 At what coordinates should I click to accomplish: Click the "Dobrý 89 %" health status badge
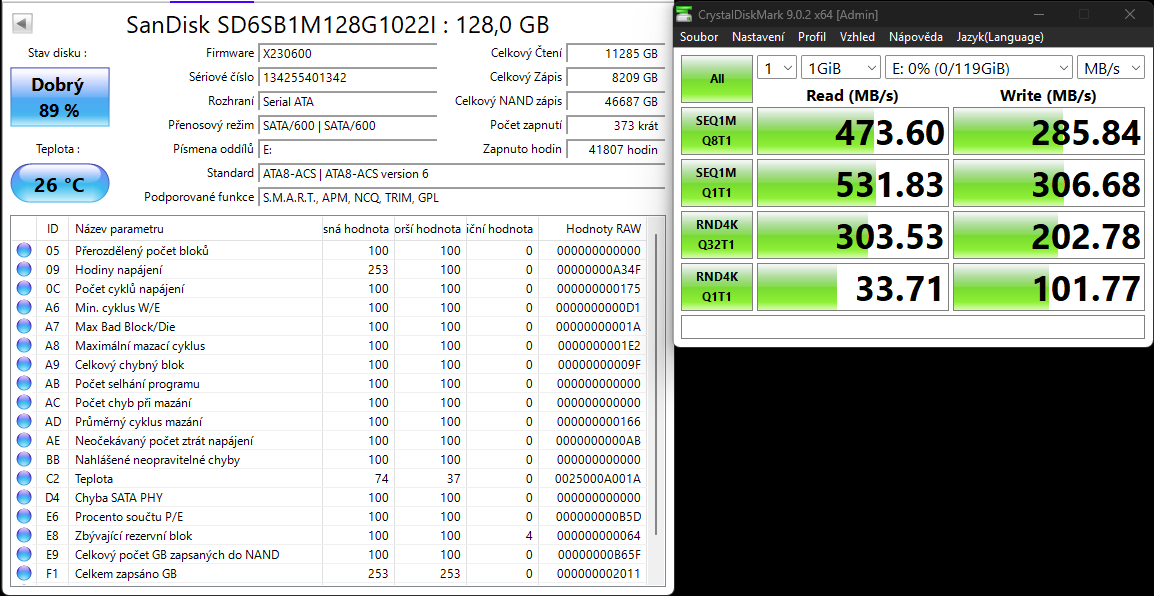[59, 96]
